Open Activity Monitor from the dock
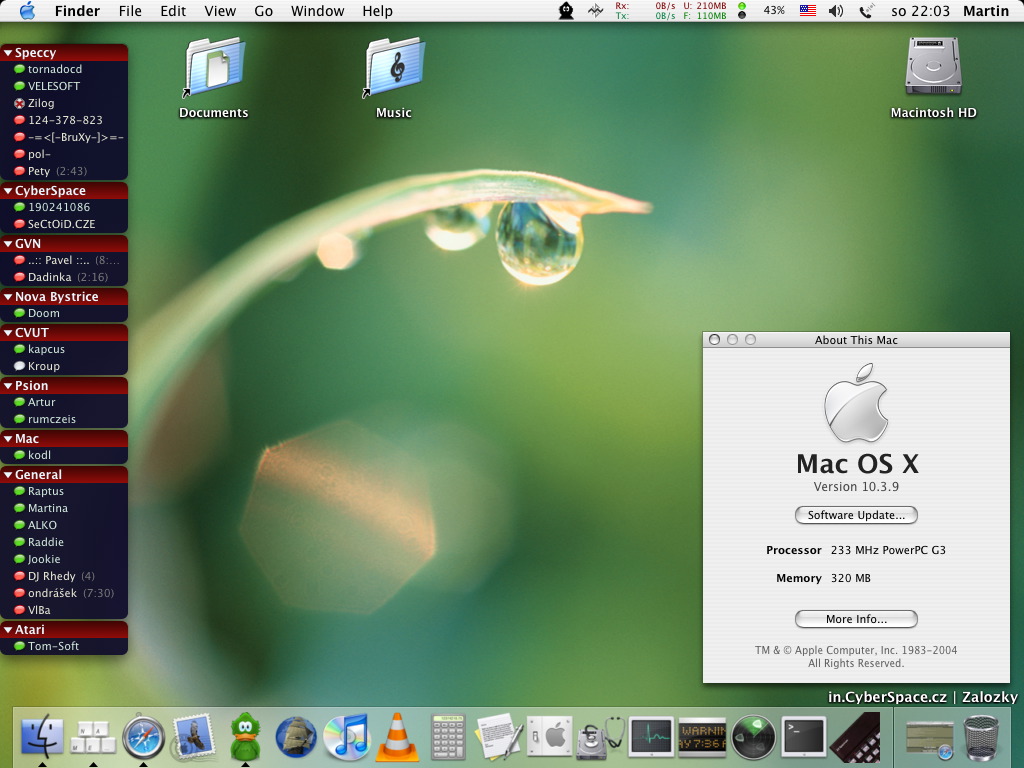 pyautogui.click(x=651, y=738)
